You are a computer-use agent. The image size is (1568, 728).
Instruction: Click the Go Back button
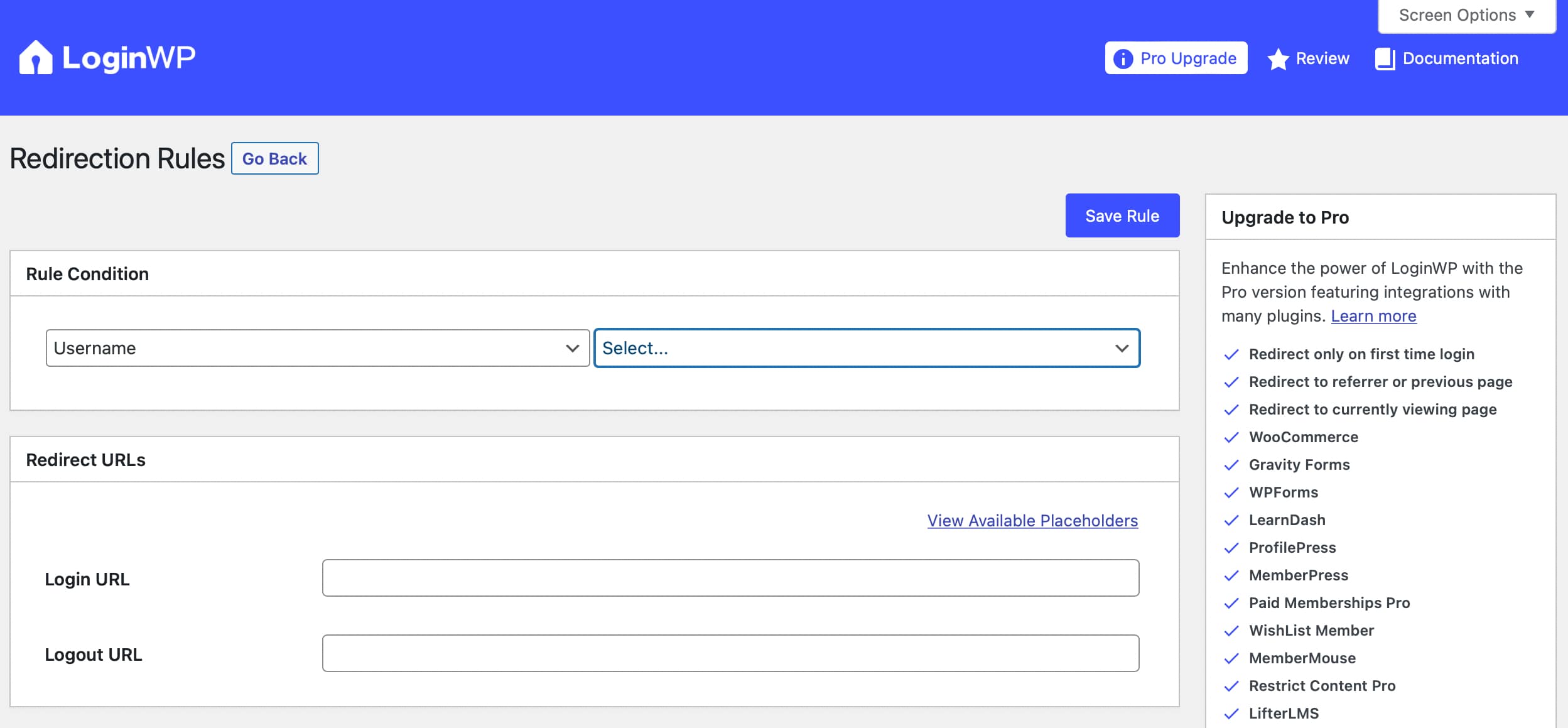pyautogui.click(x=275, y=158)
